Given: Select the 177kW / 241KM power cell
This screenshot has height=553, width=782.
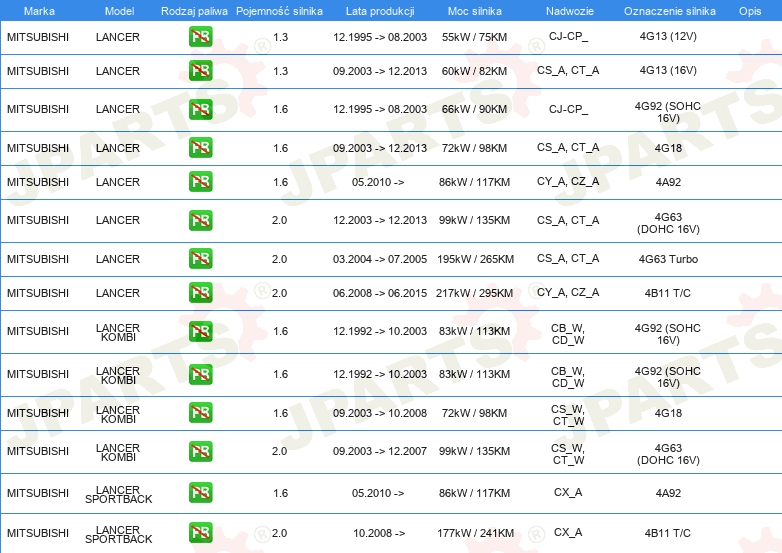Looking at the screenshot, I should [475, 533].
